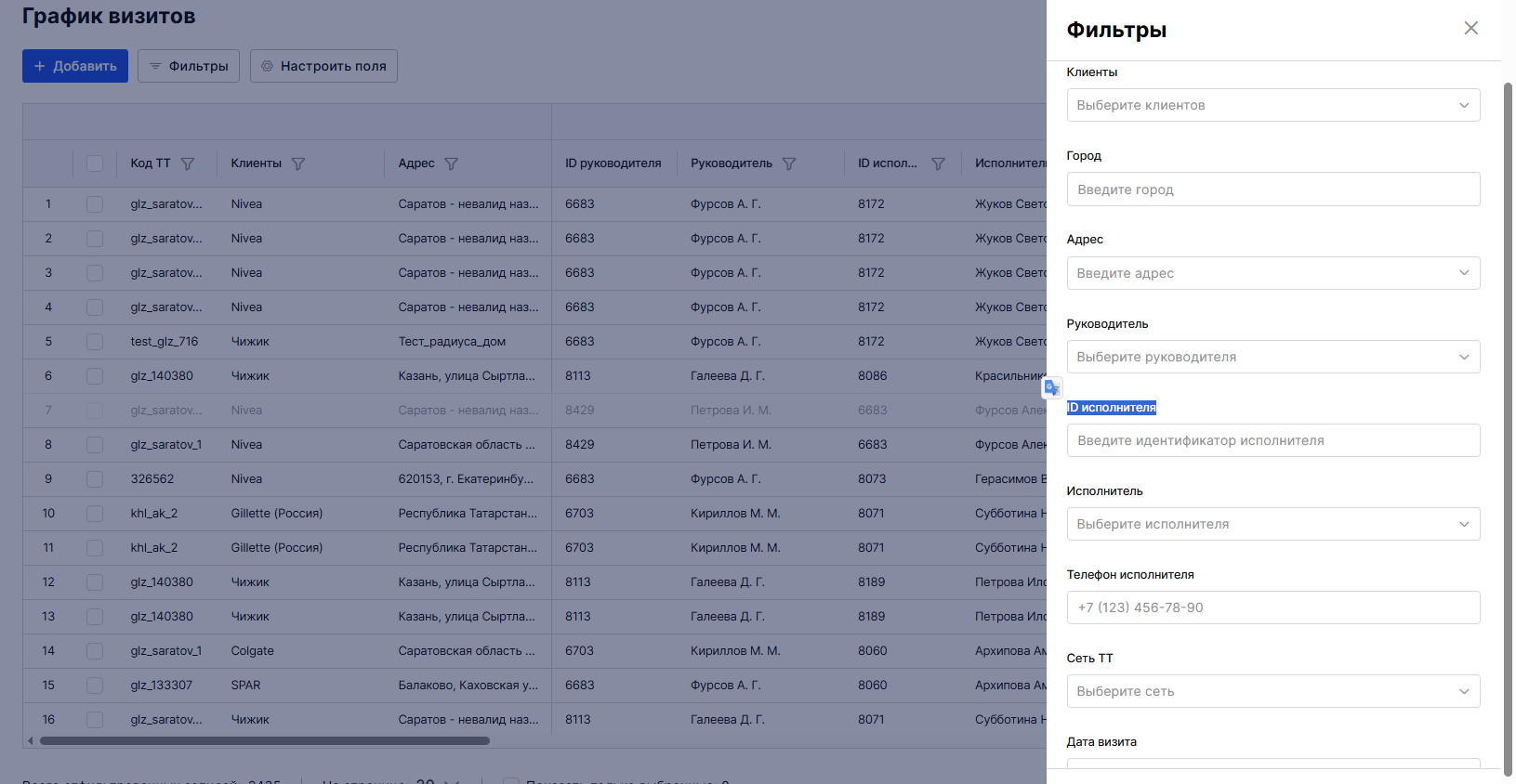Click ID исполнителя filter label

pyautogui.click(x=1112, y=408)
